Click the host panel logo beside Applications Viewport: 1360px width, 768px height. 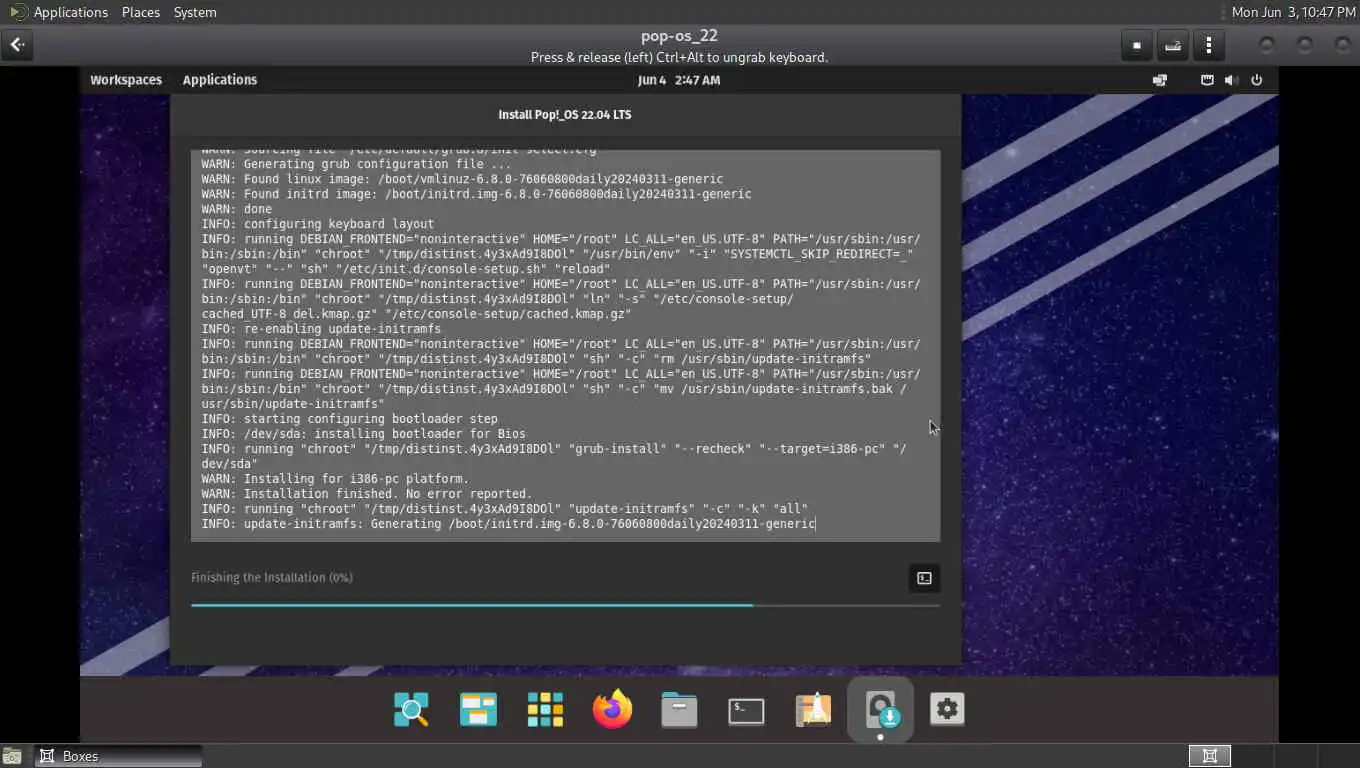17,12
